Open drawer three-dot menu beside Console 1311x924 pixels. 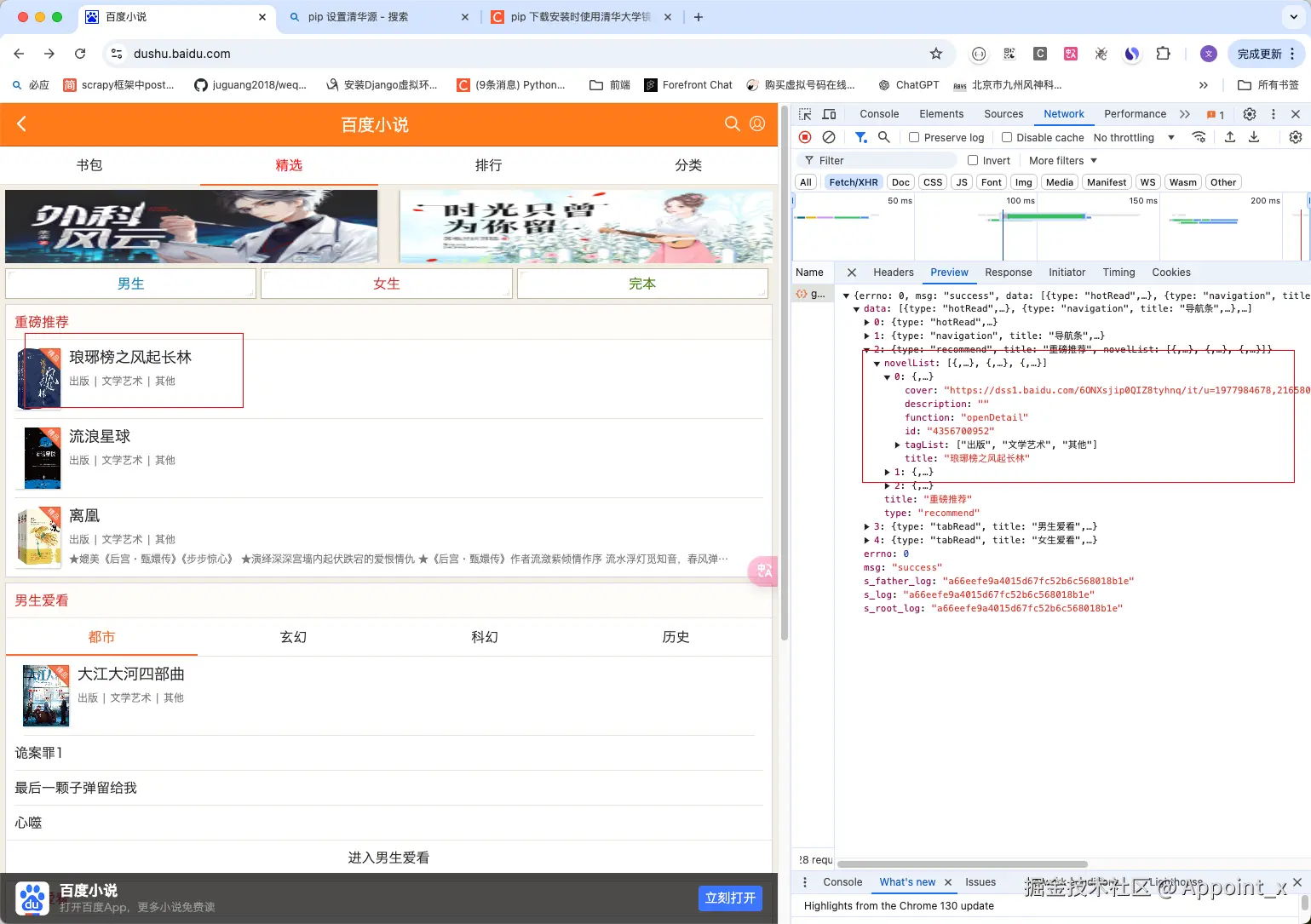pyautogui.click(x=805, y=882)
